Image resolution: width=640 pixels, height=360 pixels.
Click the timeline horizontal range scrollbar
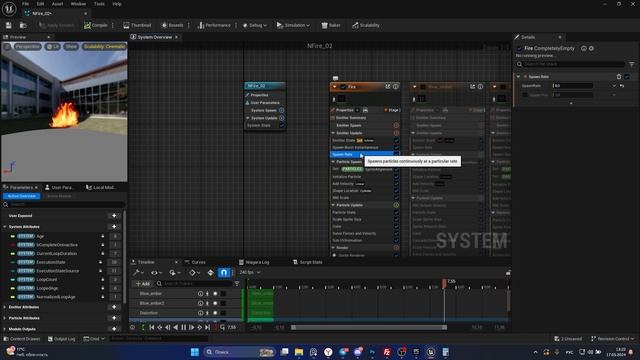[369, 327]
